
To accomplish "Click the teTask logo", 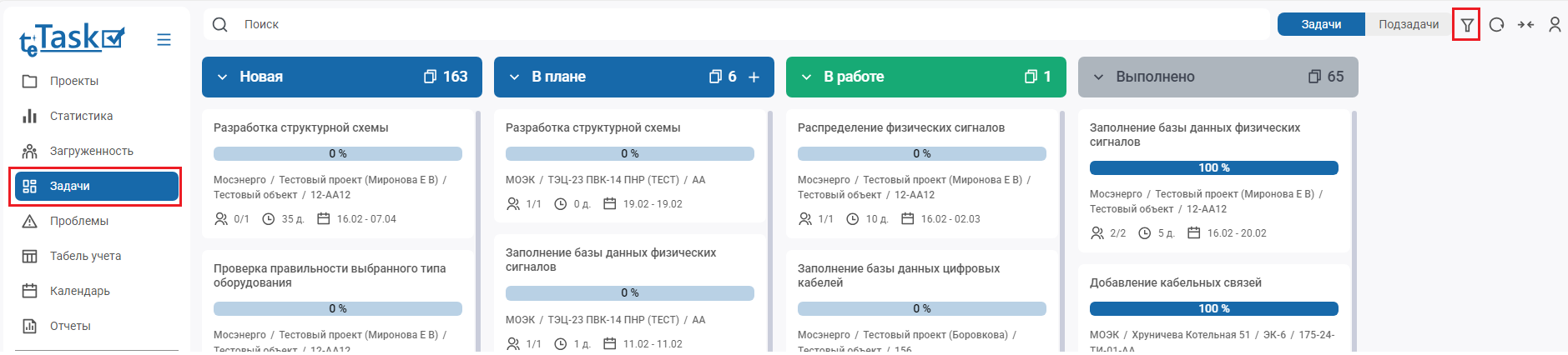I will tap(73, 38).
